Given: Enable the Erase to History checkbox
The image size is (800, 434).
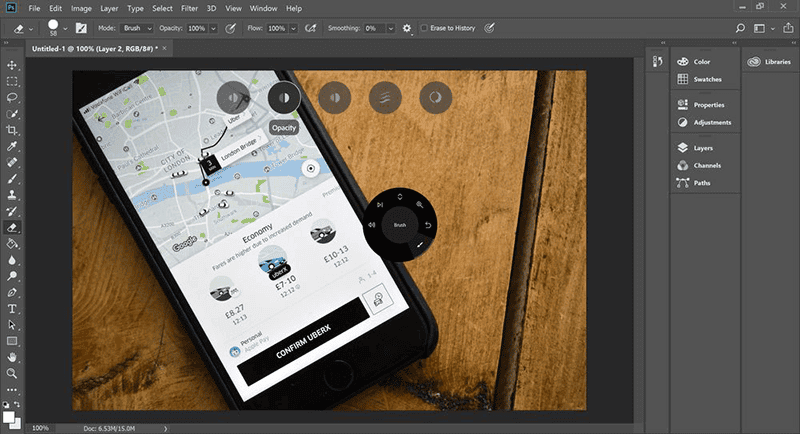Looking at the screenshot, I should pyautogui.click(x=425, y=28).
